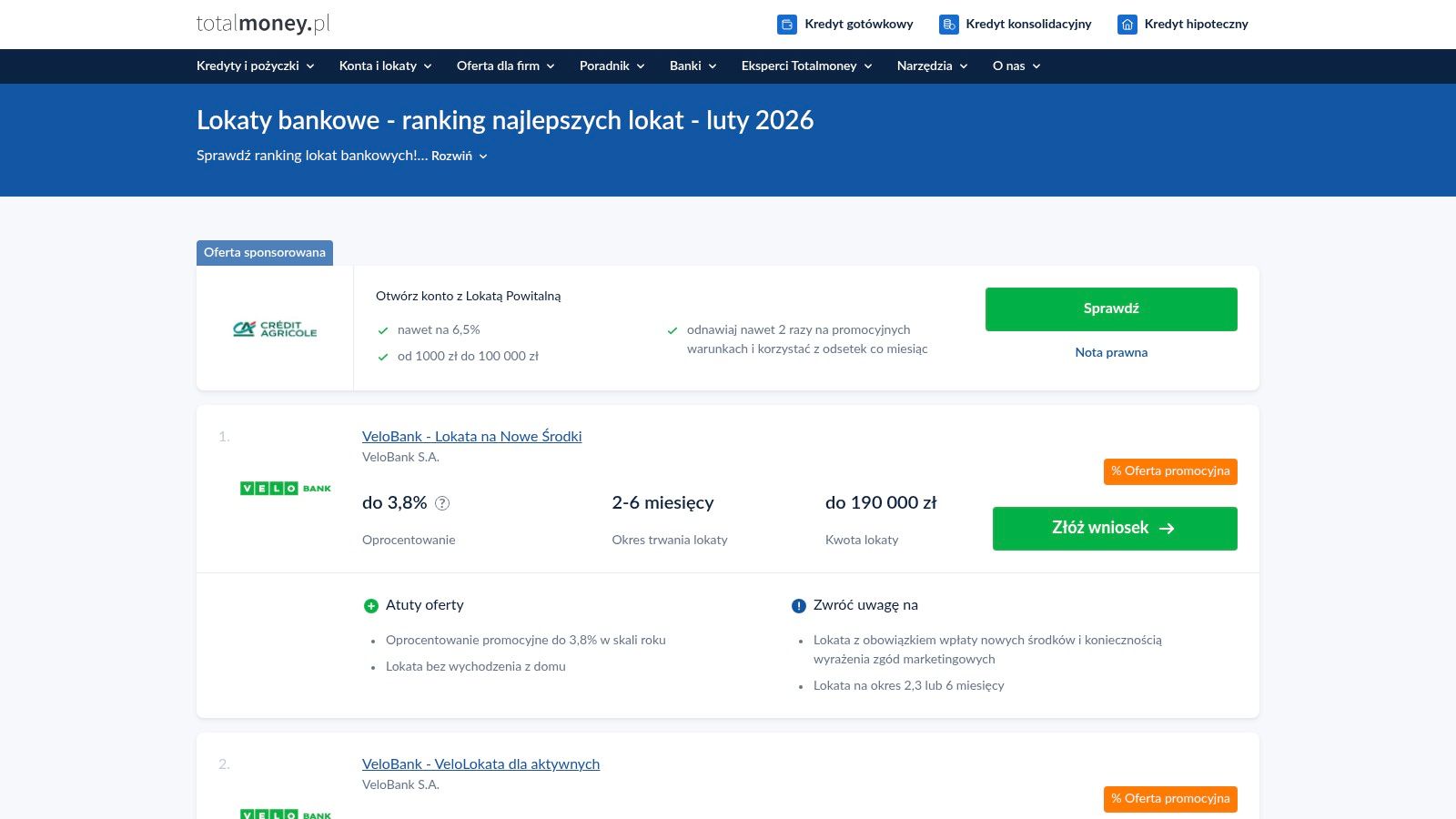Image resolution: width=1456 pixels, height=819 pixels.
Task: Open the question mark tooltip next to 3,8%
Action: pyautogui.click(x=442, y=503)
